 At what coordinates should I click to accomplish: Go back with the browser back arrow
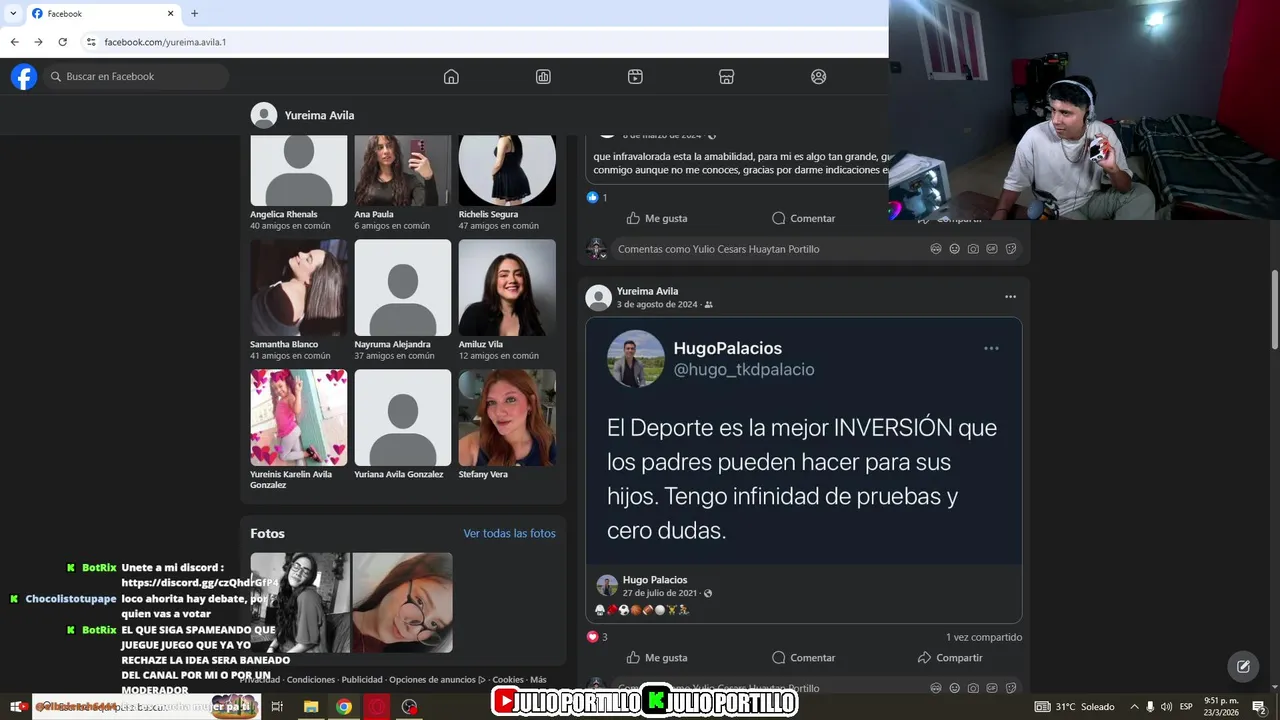click(14, 42)
